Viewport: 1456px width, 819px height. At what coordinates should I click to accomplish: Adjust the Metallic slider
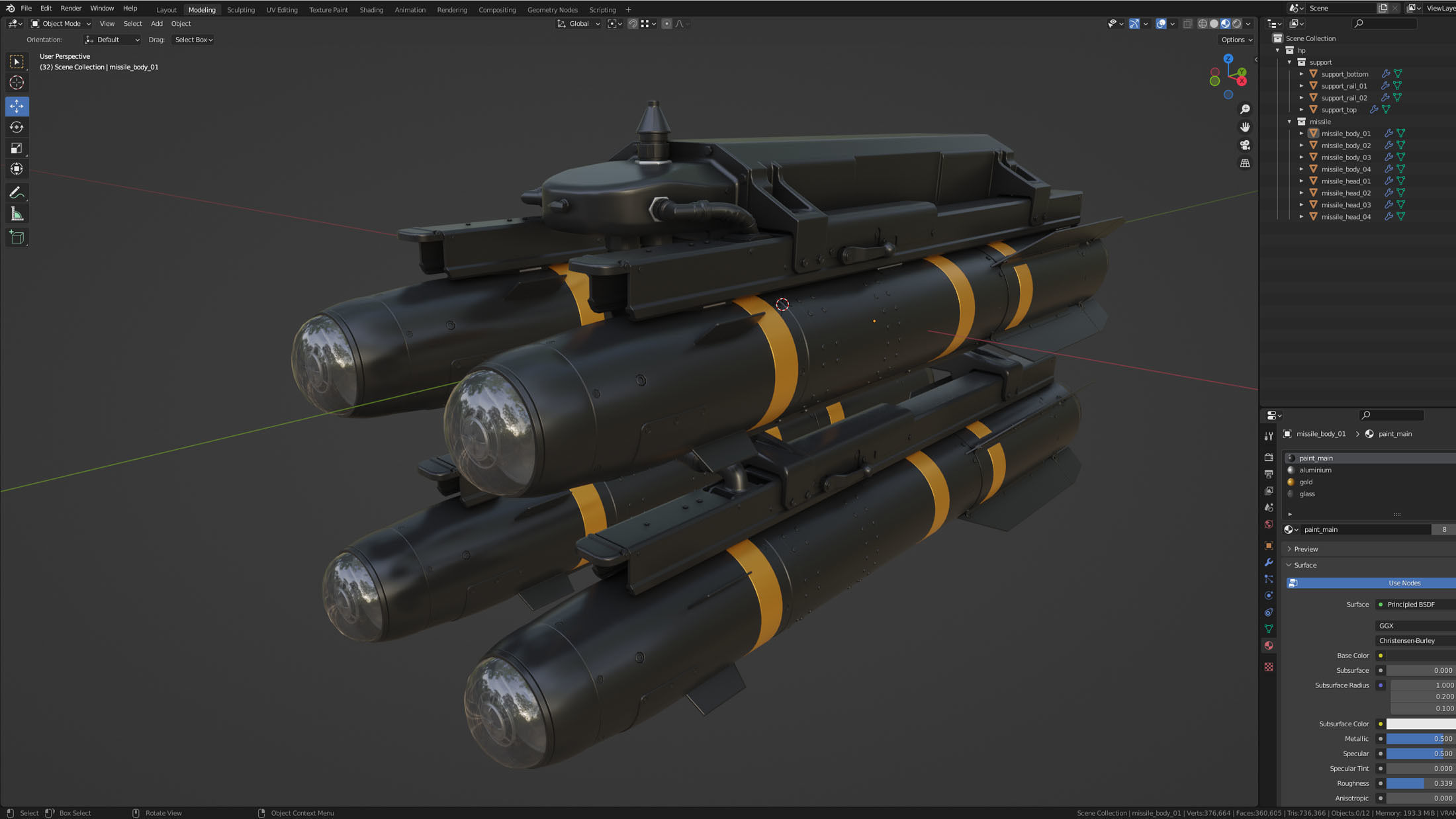[x=1421, y=739]
